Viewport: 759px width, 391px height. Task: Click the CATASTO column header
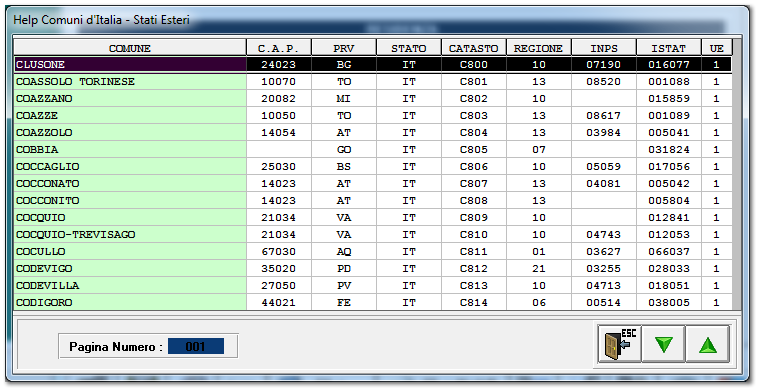click(x=473, y=48)
